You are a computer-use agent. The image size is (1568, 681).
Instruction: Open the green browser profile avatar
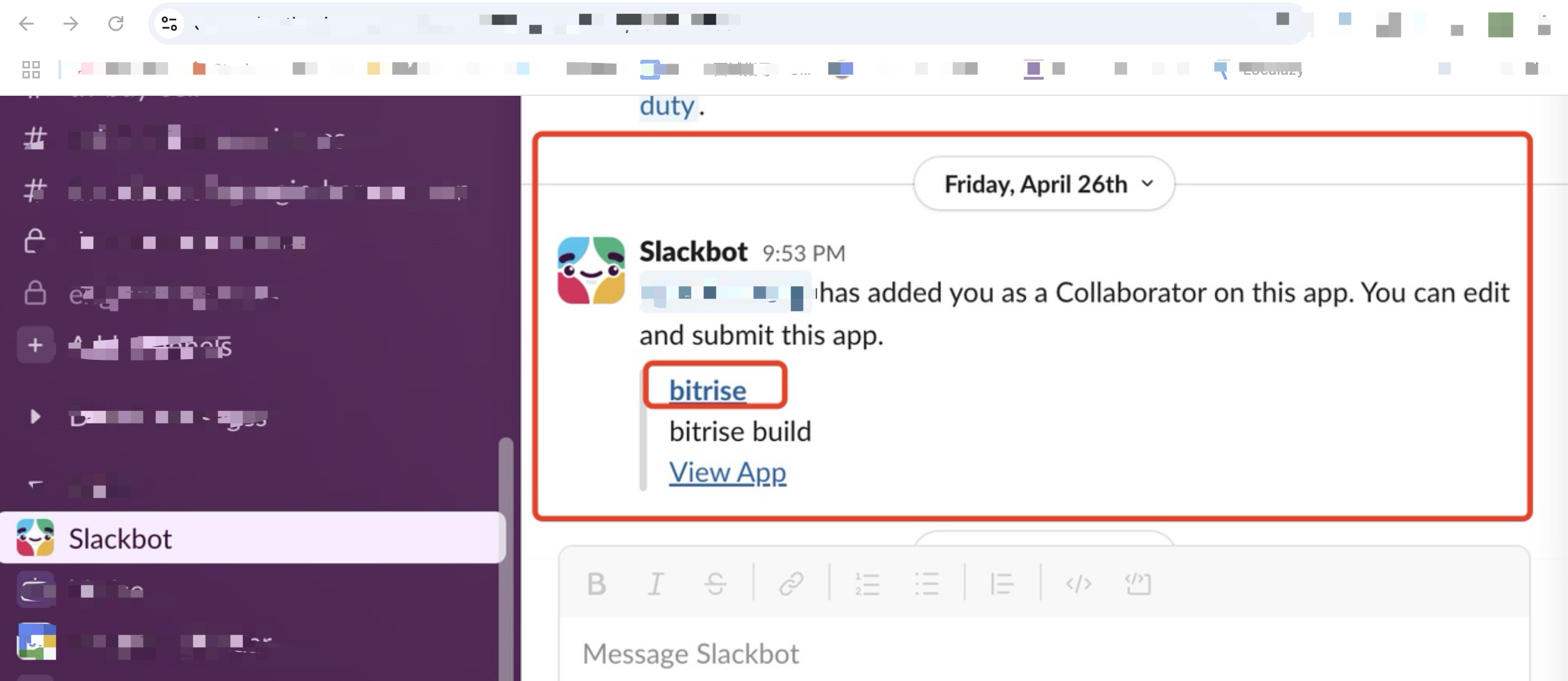(x=1500, y=25)
